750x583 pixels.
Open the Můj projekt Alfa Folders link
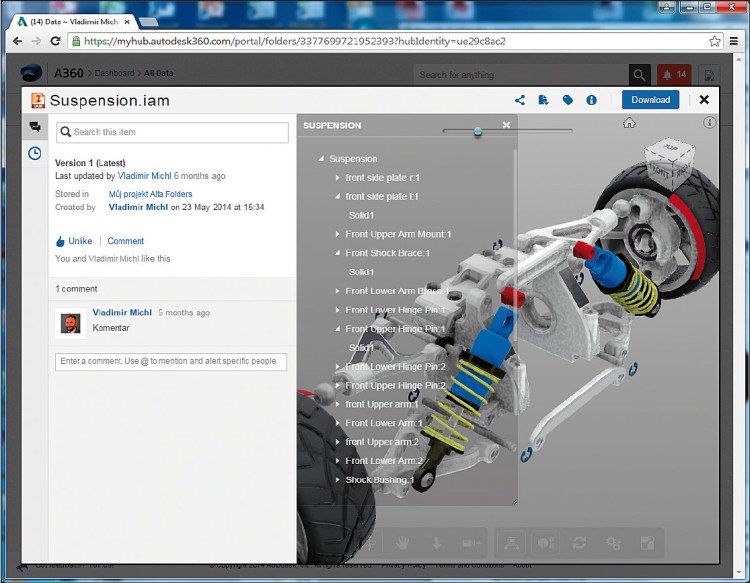point(150,194)
